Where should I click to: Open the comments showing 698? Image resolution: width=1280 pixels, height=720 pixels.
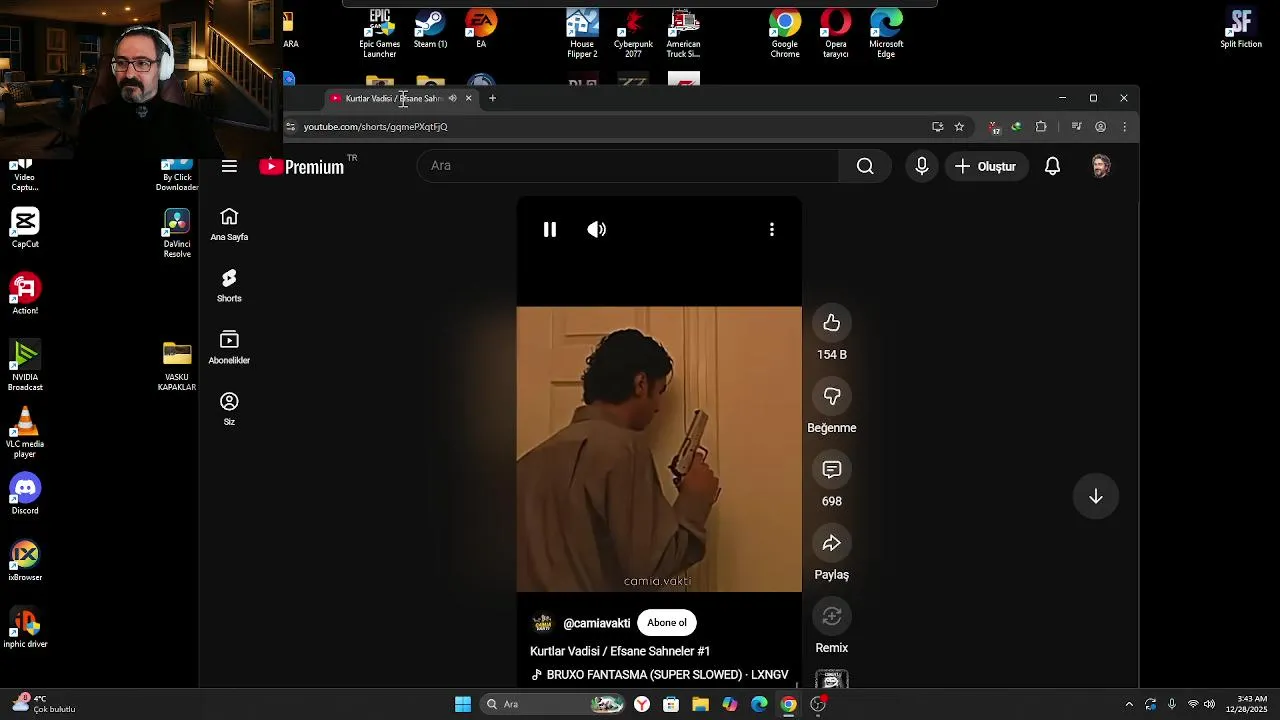point(832,470)
